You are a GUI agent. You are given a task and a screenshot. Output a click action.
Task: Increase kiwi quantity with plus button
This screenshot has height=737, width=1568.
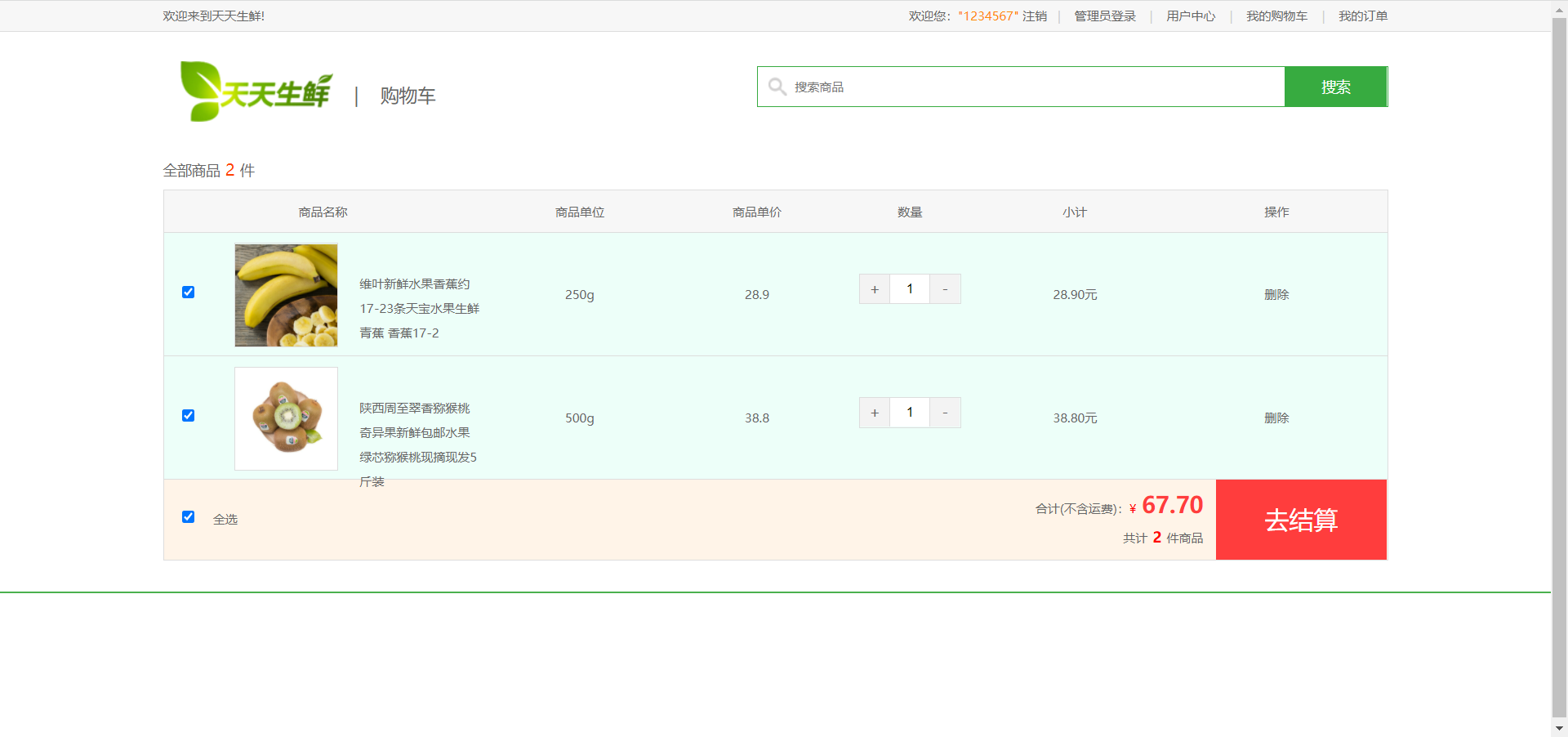pyautogui.click(x=874, y=413)
